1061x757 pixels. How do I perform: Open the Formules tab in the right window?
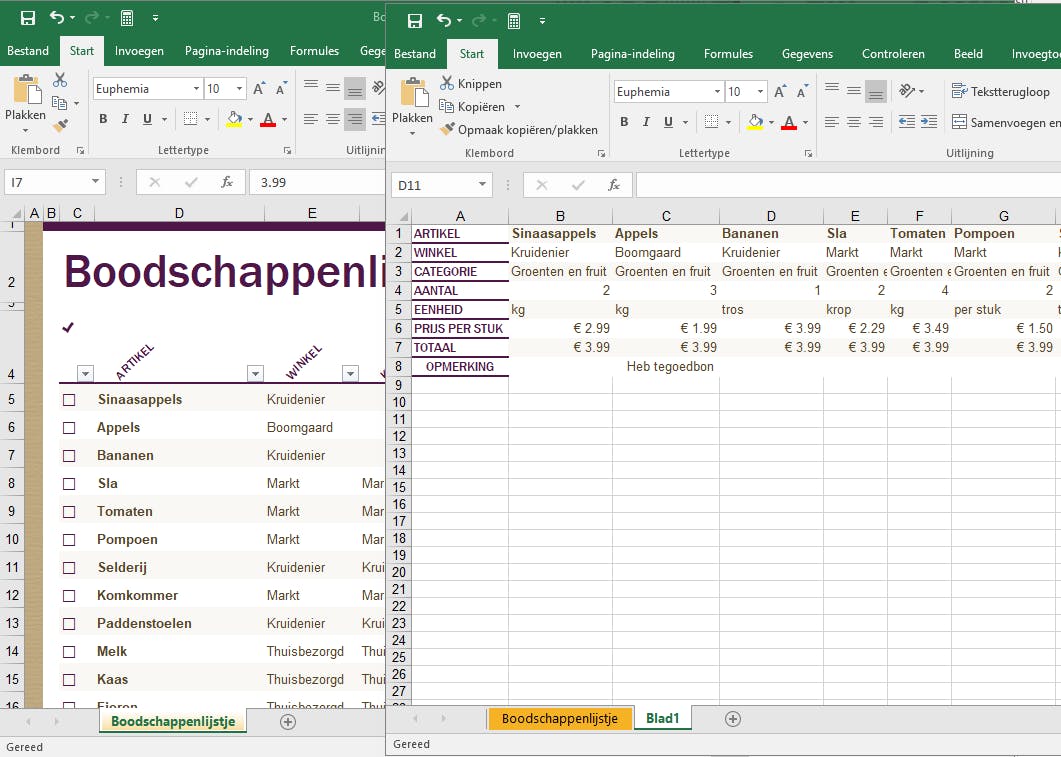pos(728,54)
